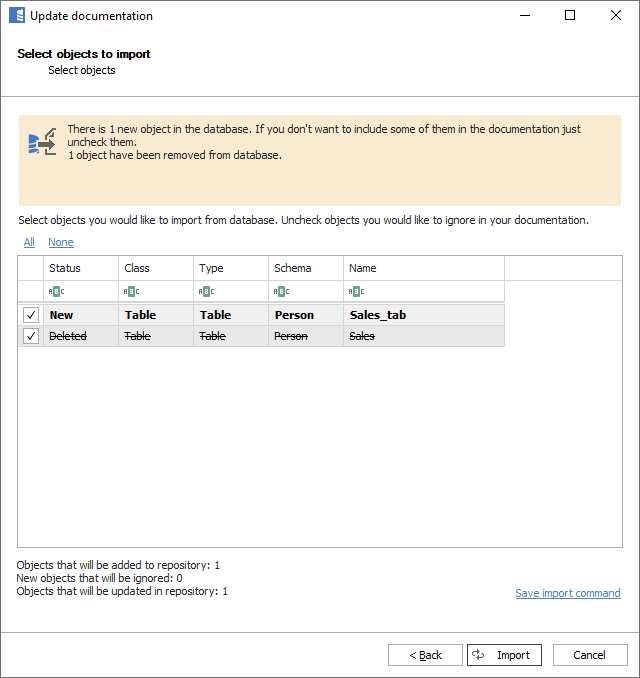
Task: Sort by the Name column header
Action: (x=423, y=268)
